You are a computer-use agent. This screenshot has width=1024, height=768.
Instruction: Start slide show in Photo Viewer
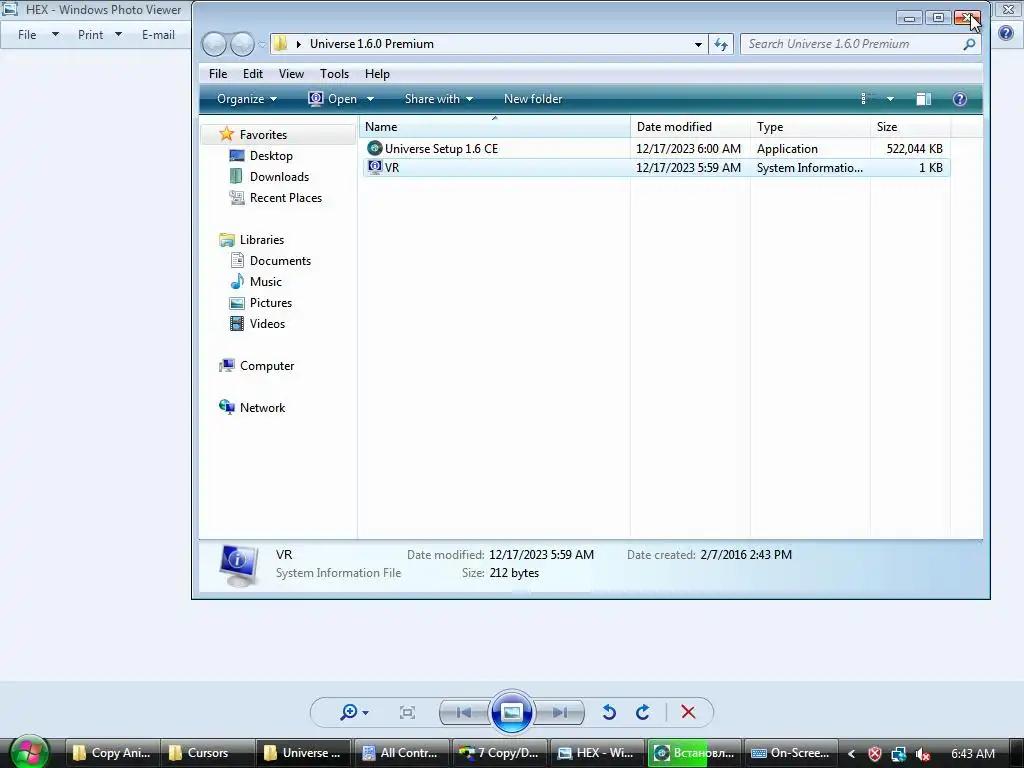point(511,712)
